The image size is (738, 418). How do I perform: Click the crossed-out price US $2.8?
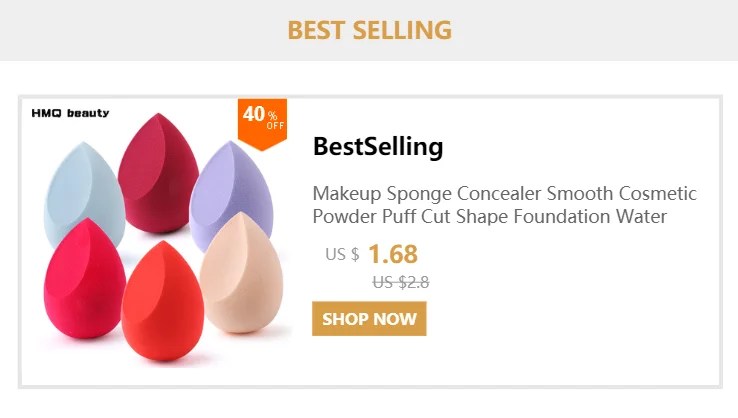pyautogui.click(x=401, y=282)
